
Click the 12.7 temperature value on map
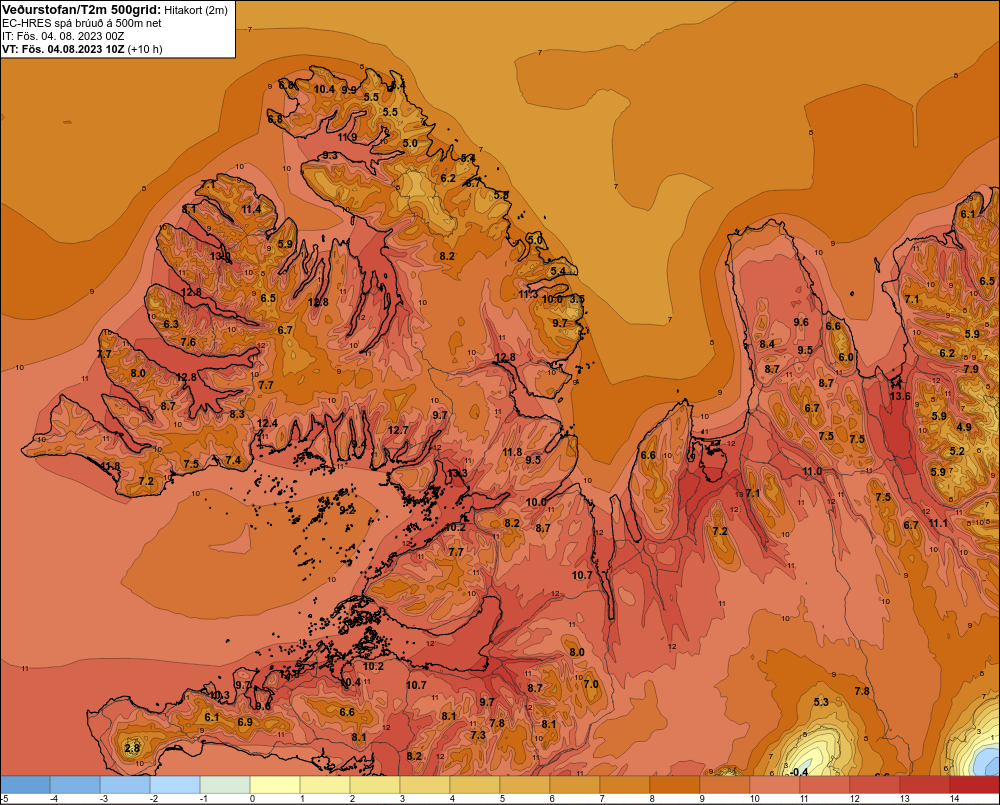pos(398,430)
